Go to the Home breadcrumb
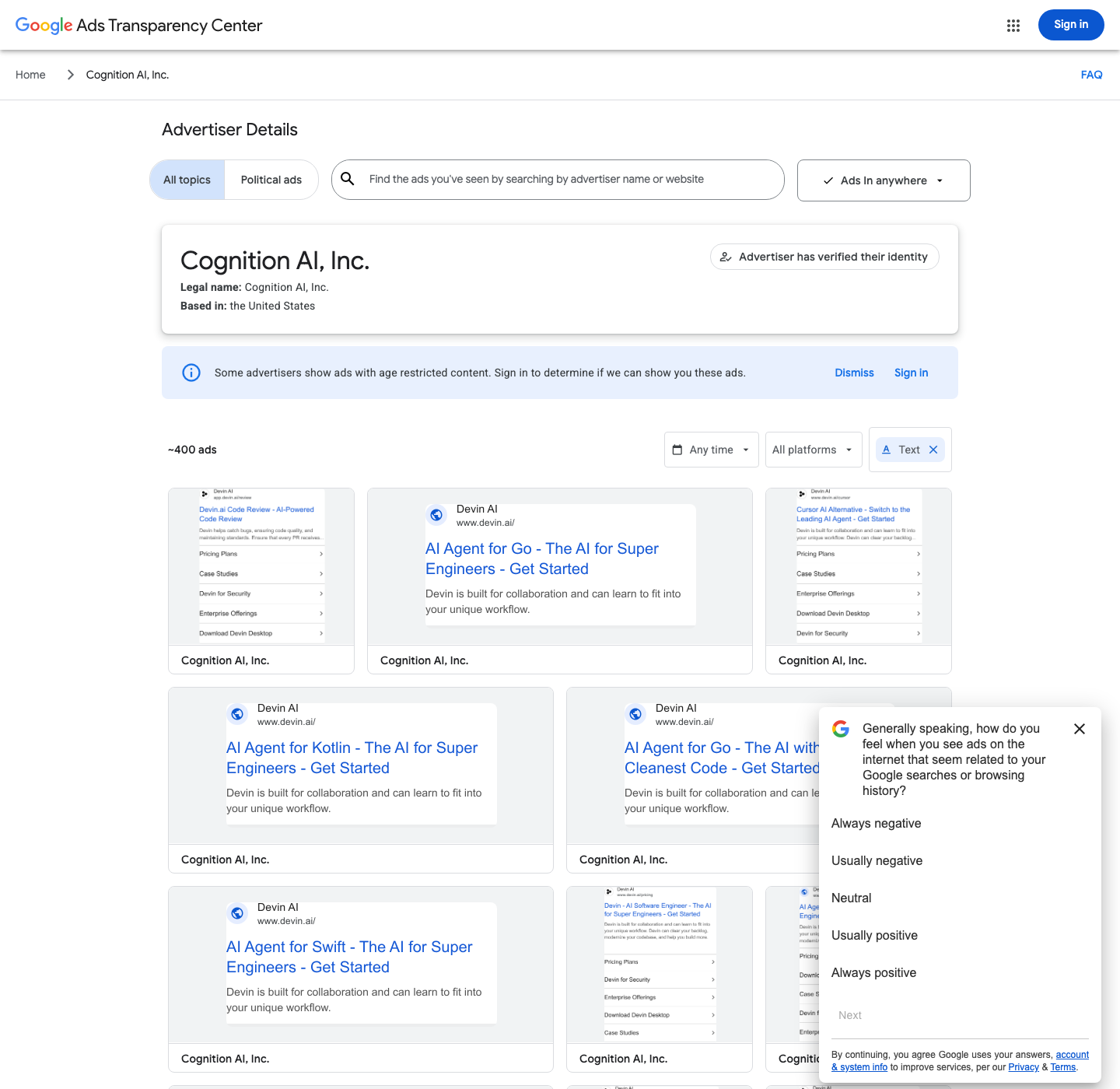This screenshot has width=1120, height=1089. coord(30,75)
